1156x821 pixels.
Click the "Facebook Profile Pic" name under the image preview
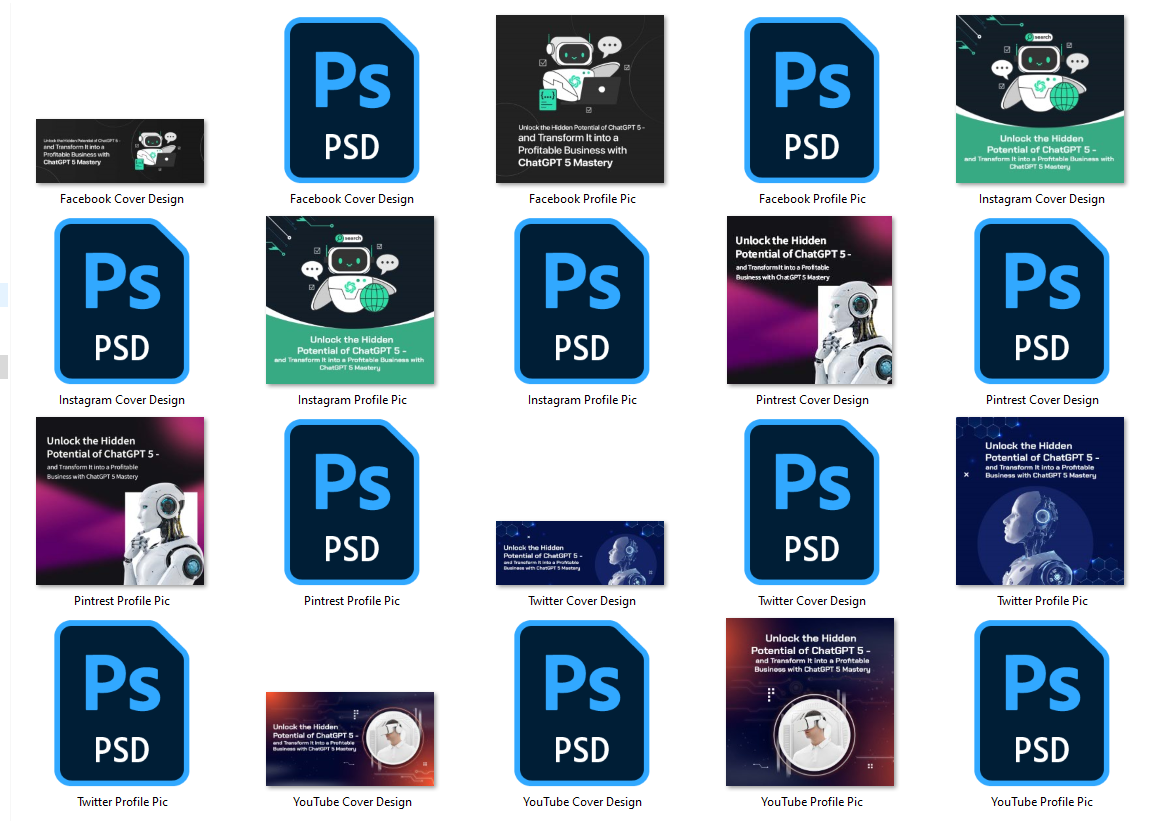pyautogui.click(x=582, y=199)
